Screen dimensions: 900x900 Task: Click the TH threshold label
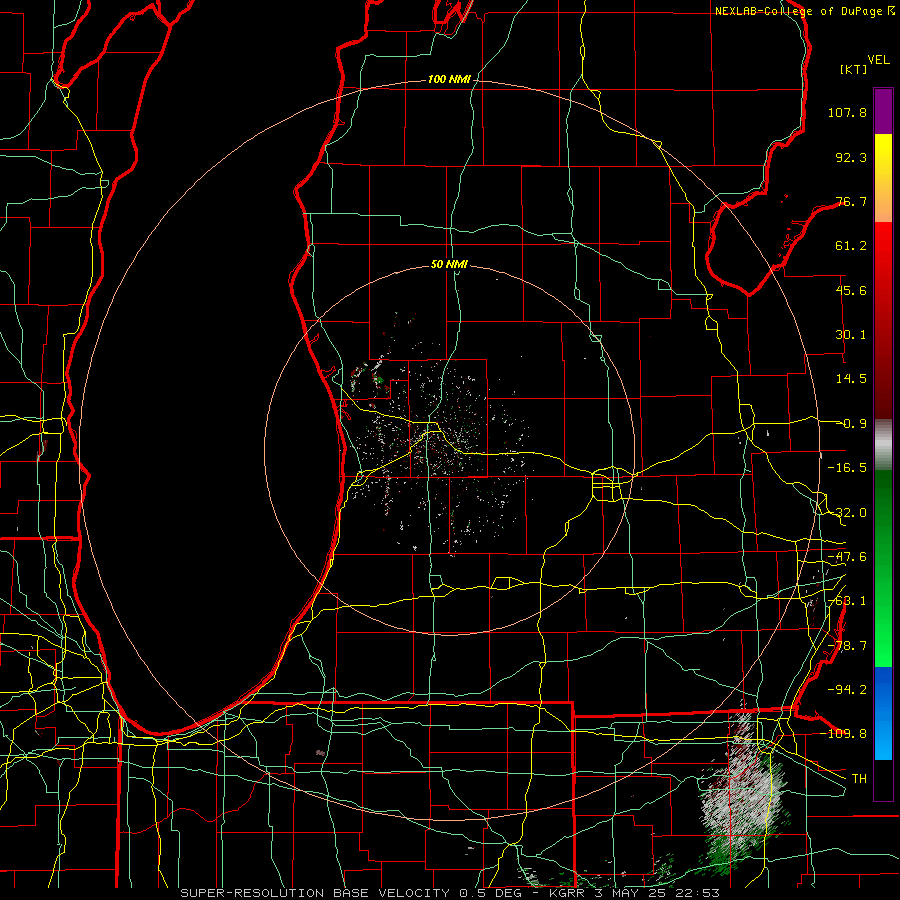tap(859, 778)
